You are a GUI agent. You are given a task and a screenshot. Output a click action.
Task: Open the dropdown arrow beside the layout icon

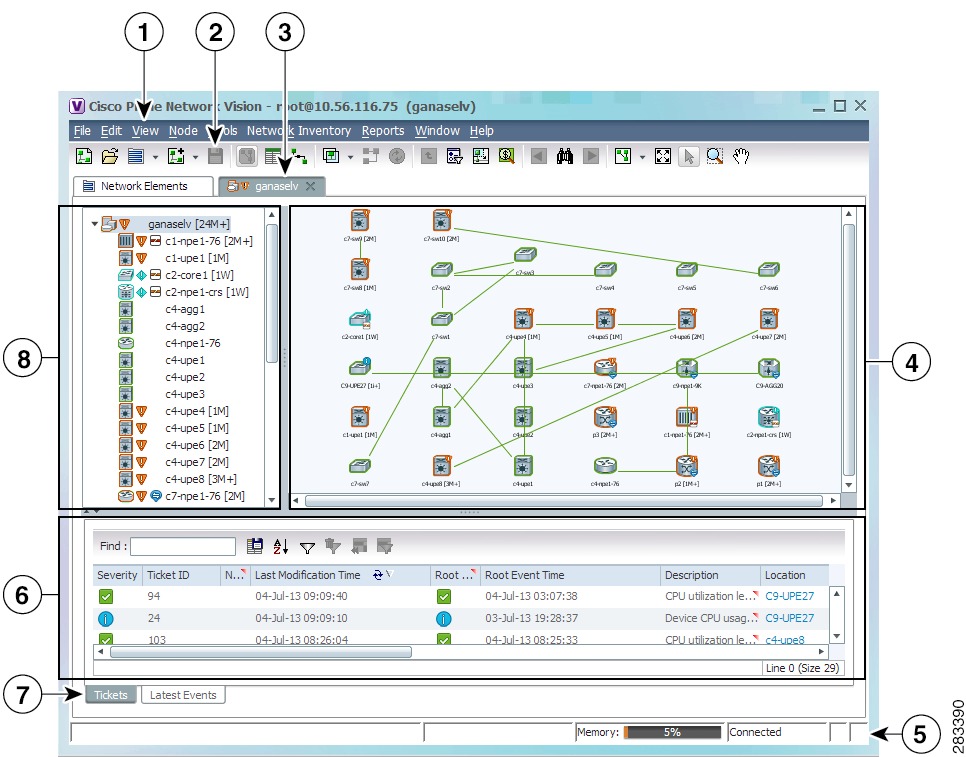(642, 158)
